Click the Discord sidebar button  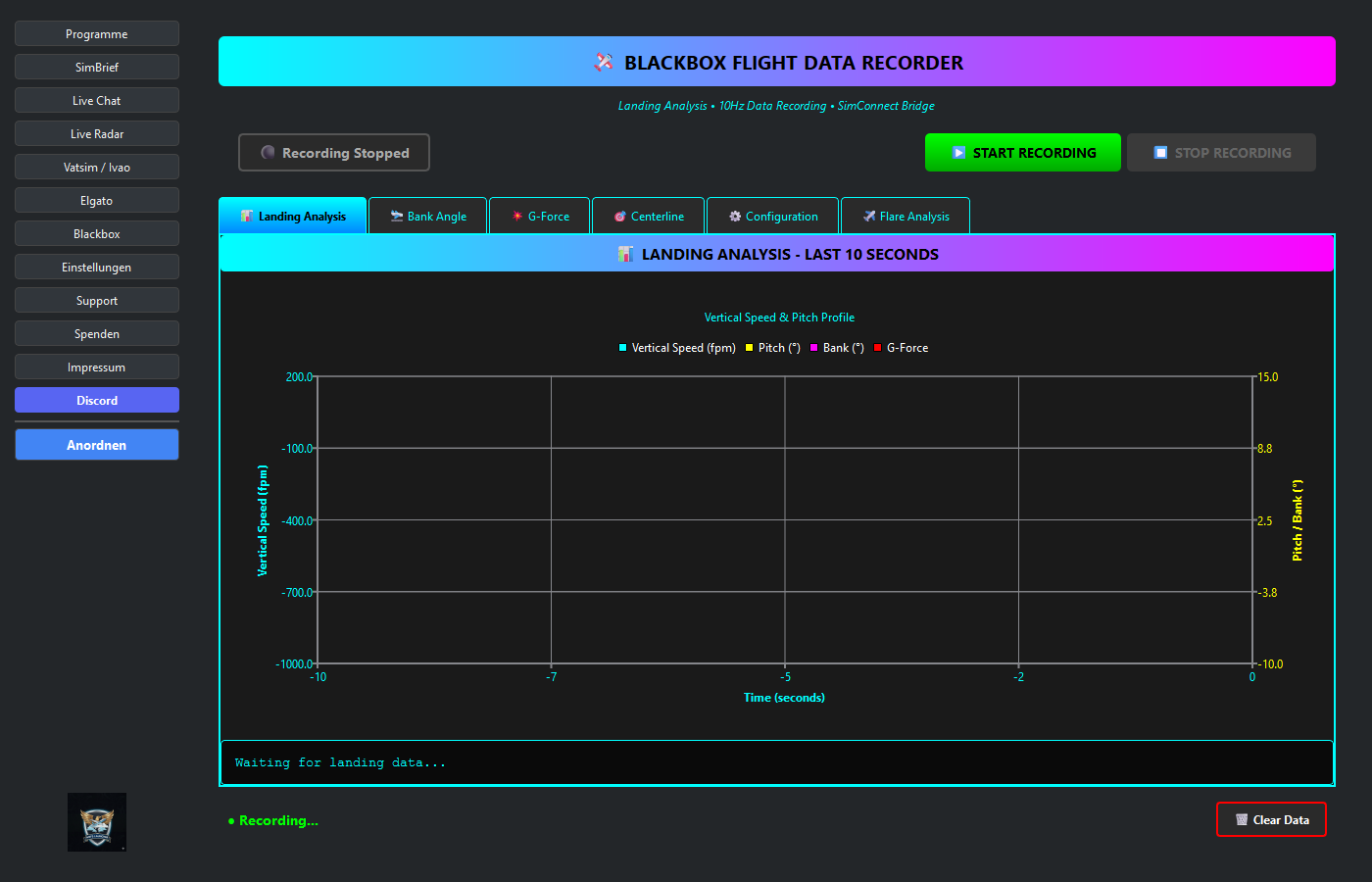pyautogui.click(x=97, y=401)
